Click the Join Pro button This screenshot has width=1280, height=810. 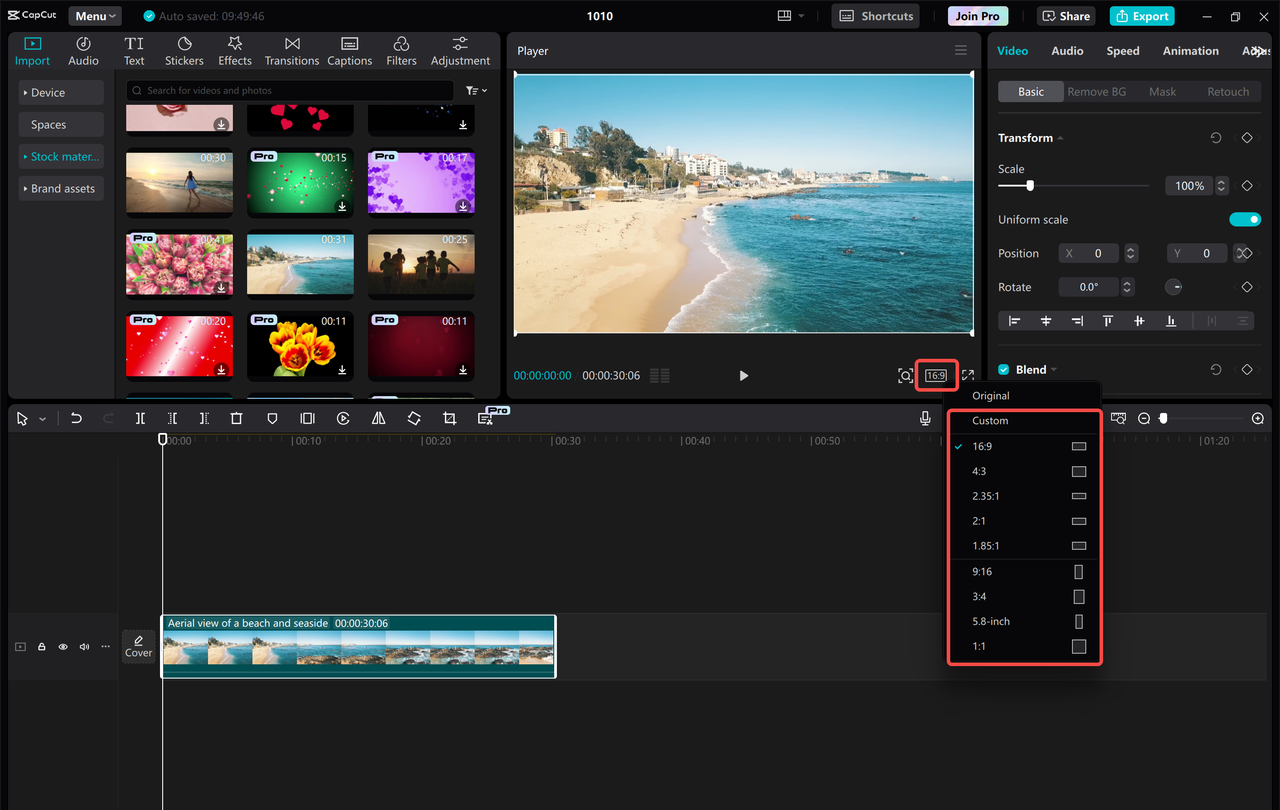tap(977, 16)
